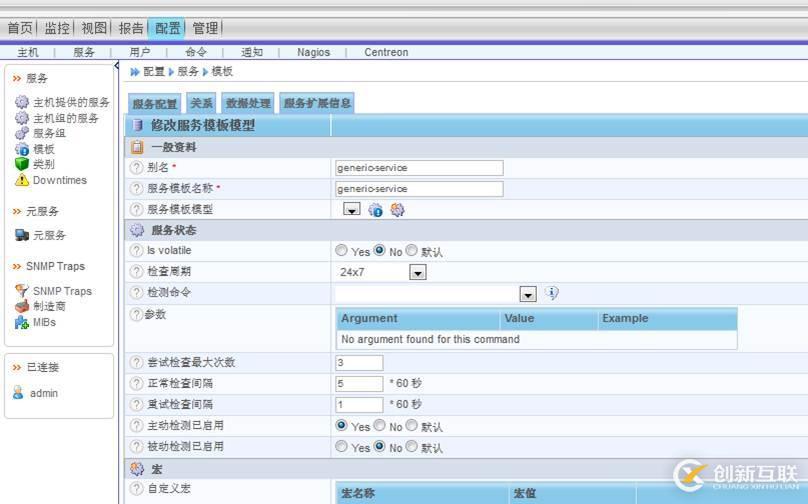This screenshot has height=504, width=808.
Task: Click the 尝试检查最大次数 input field
Action: (359, 363)
